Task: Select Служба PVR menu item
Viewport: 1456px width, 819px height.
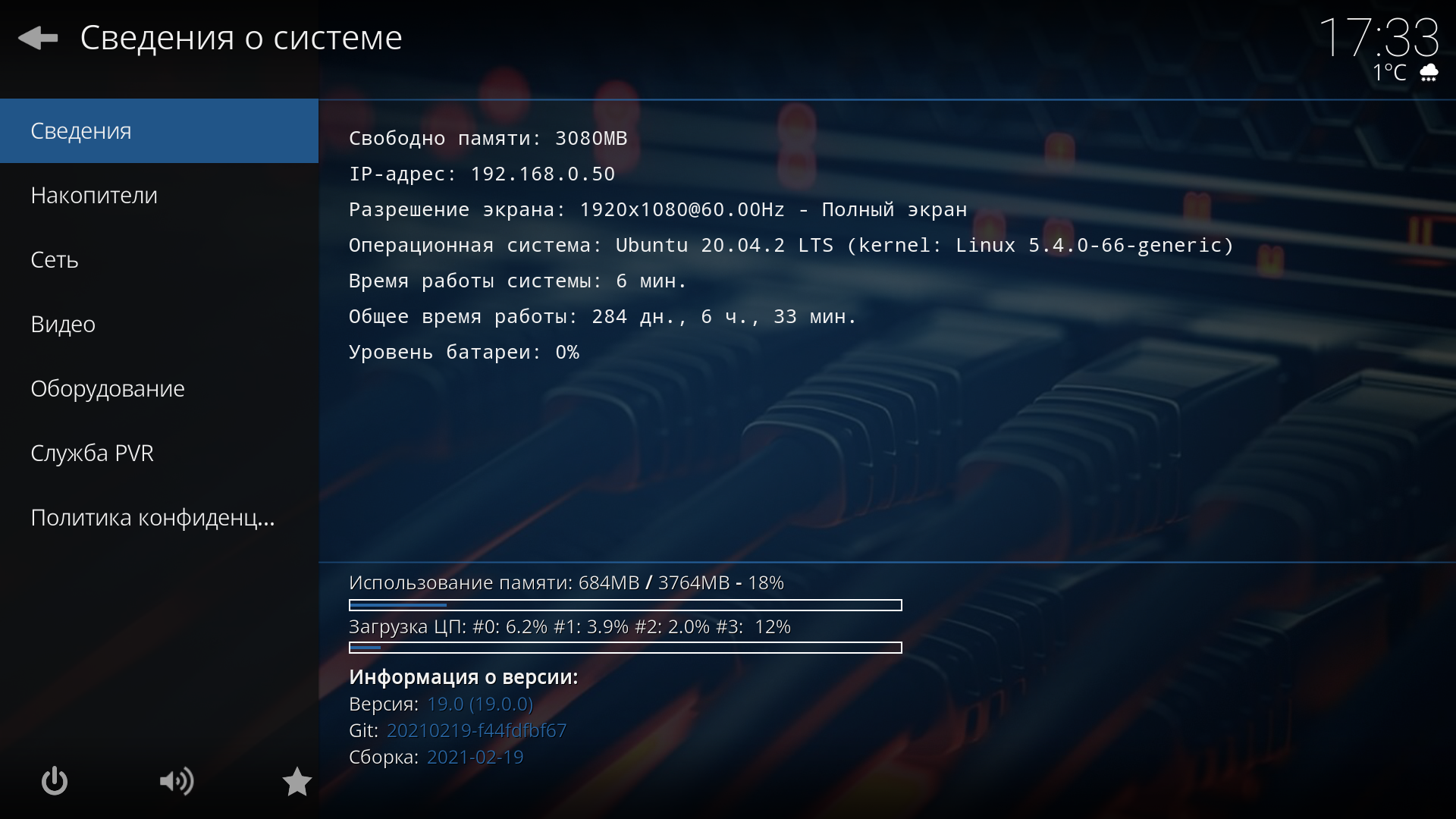Action: click(159, 453)
